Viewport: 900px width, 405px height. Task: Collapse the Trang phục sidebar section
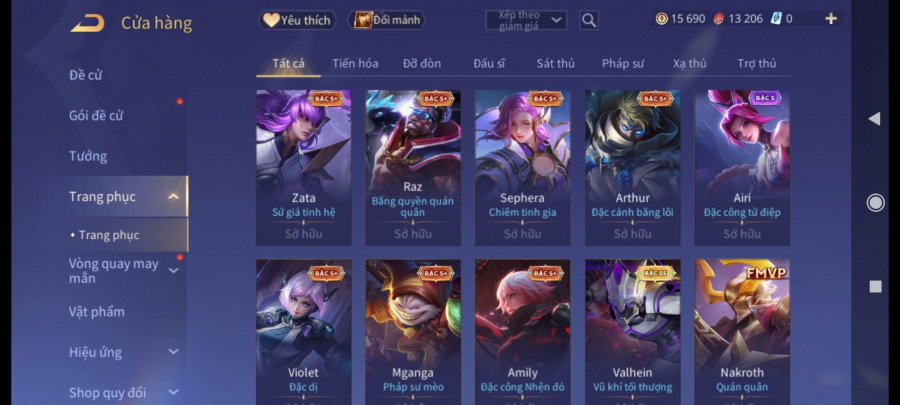(173, 197)
